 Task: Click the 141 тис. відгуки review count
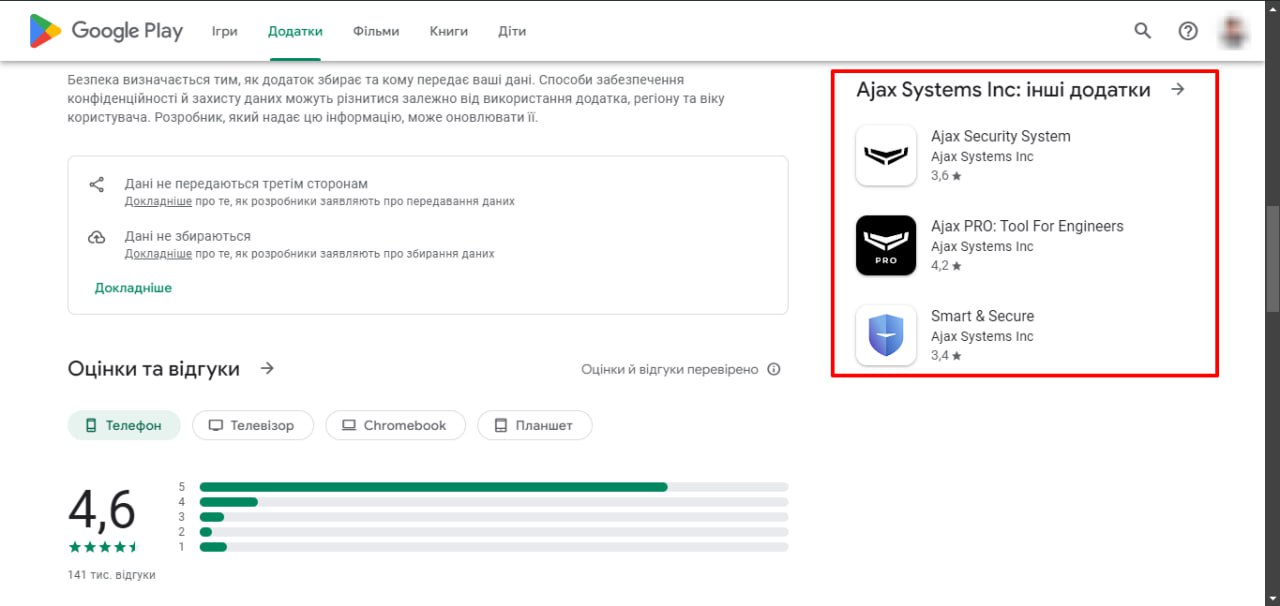[112, 575]
